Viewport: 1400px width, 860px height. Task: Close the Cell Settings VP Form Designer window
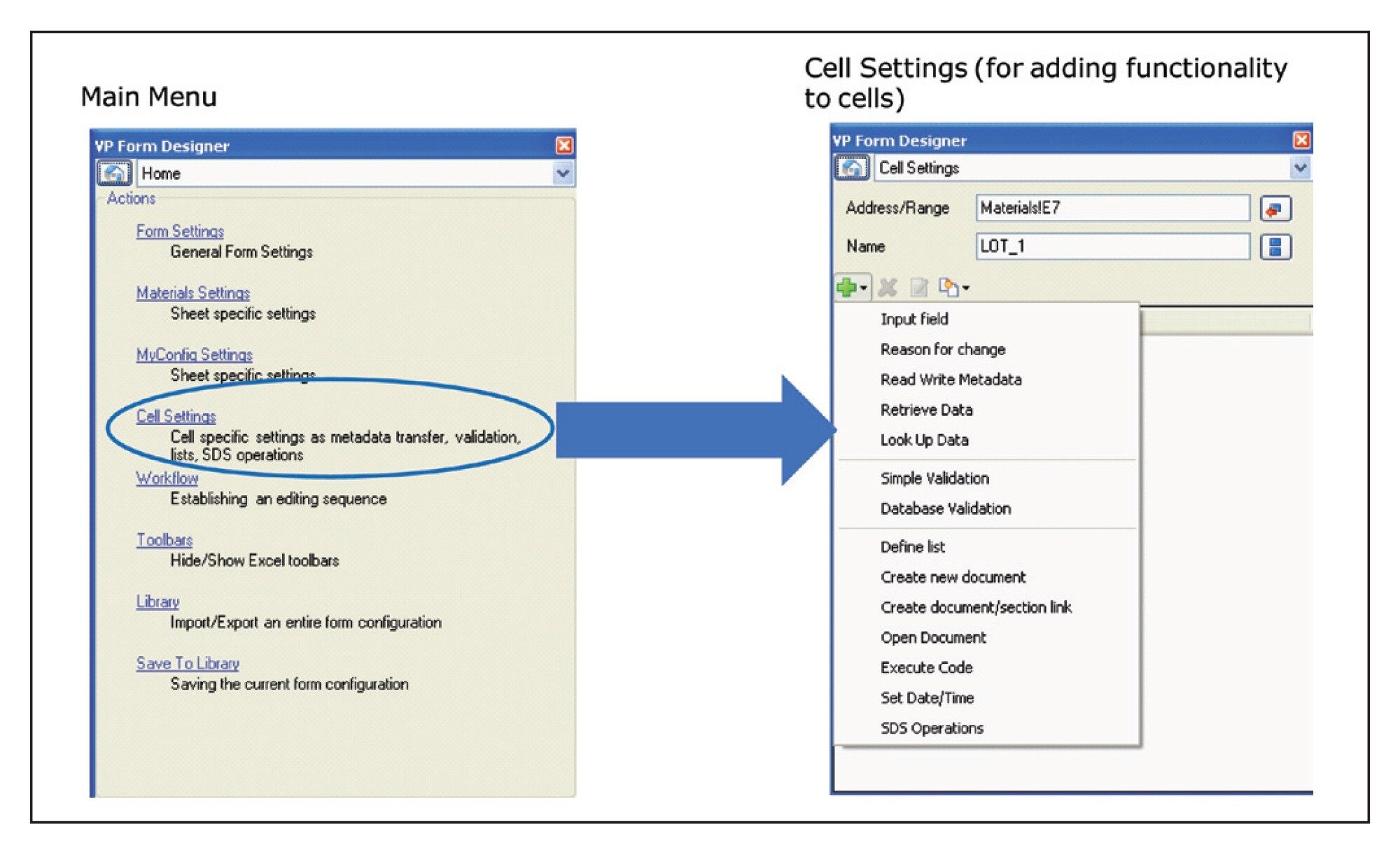pyautogui.click(x=1301, y=140)
